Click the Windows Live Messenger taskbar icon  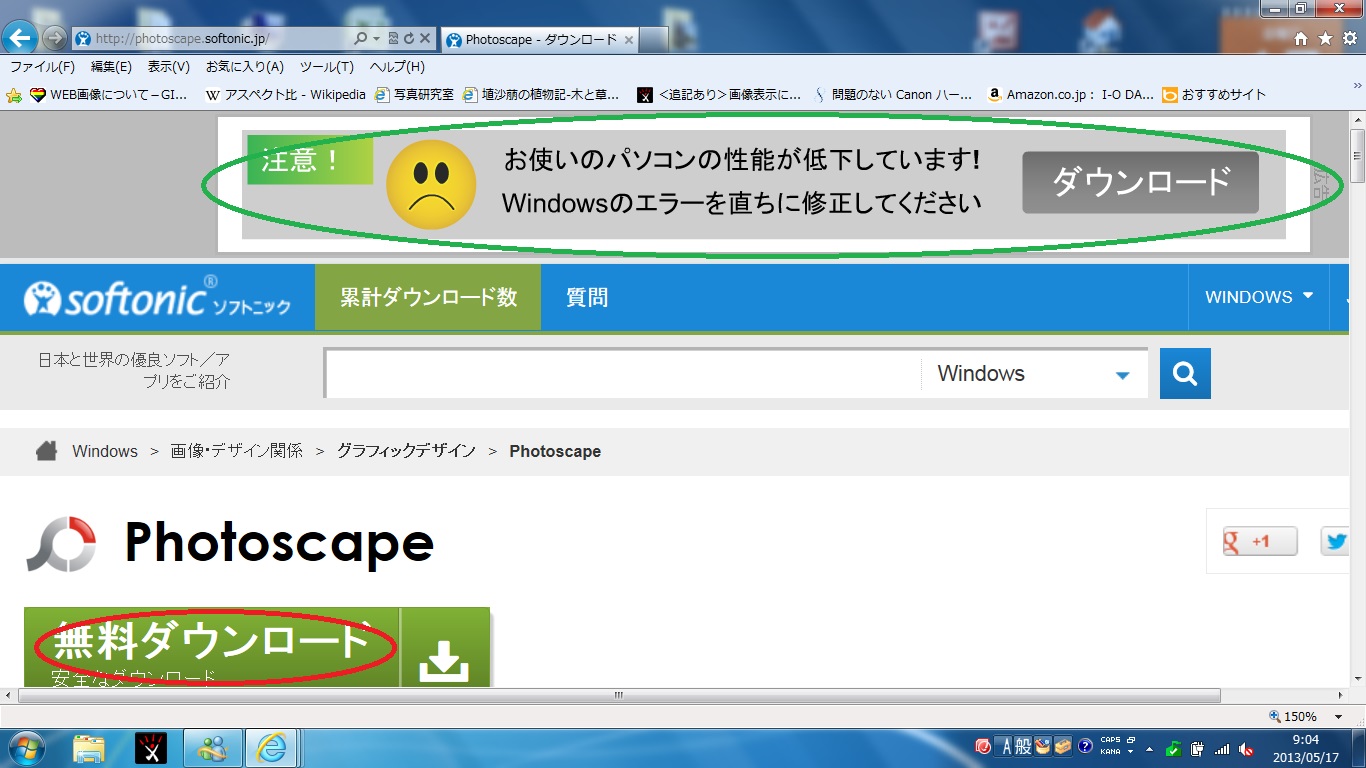212,748
